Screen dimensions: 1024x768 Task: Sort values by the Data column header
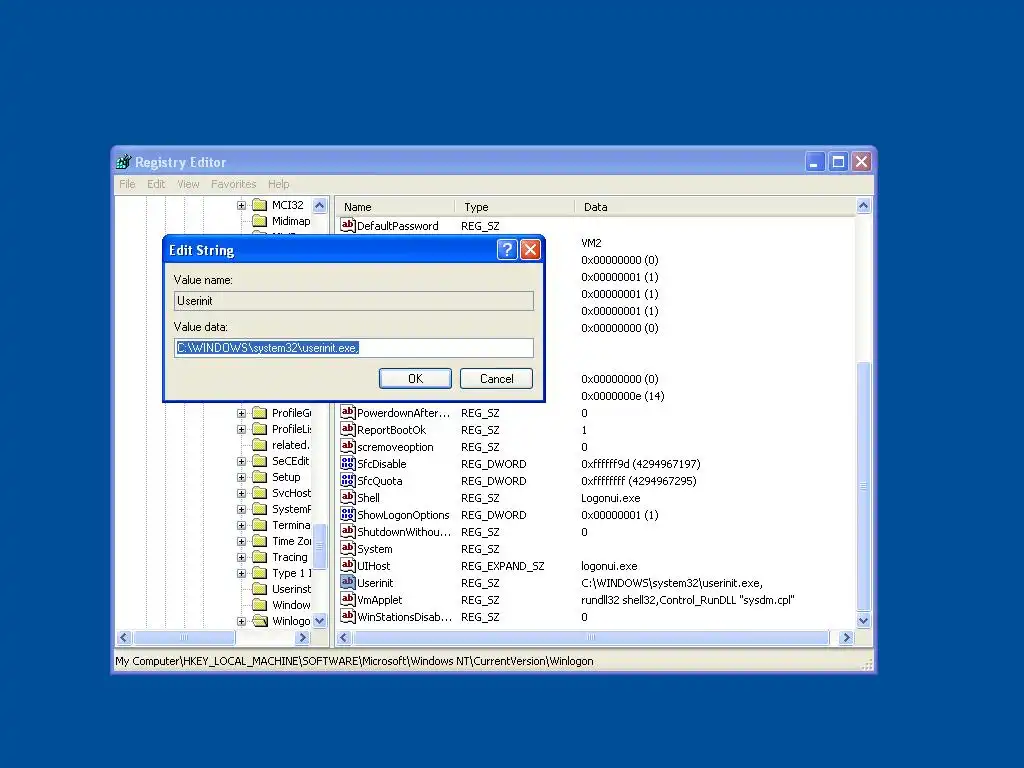pos(716,206)
